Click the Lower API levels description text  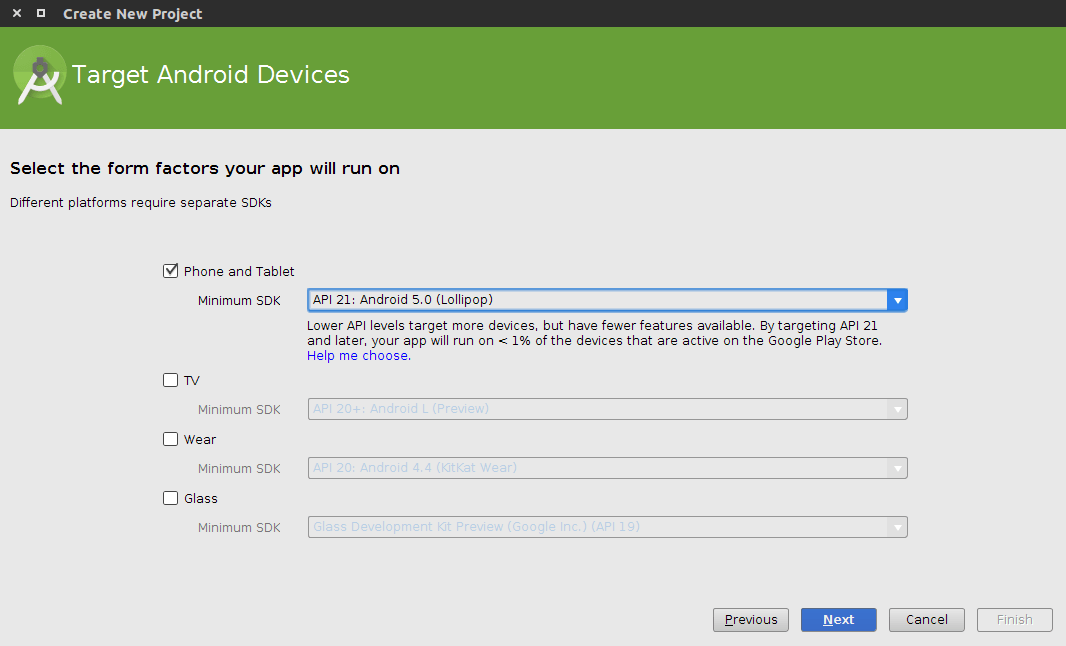point(594,333)
